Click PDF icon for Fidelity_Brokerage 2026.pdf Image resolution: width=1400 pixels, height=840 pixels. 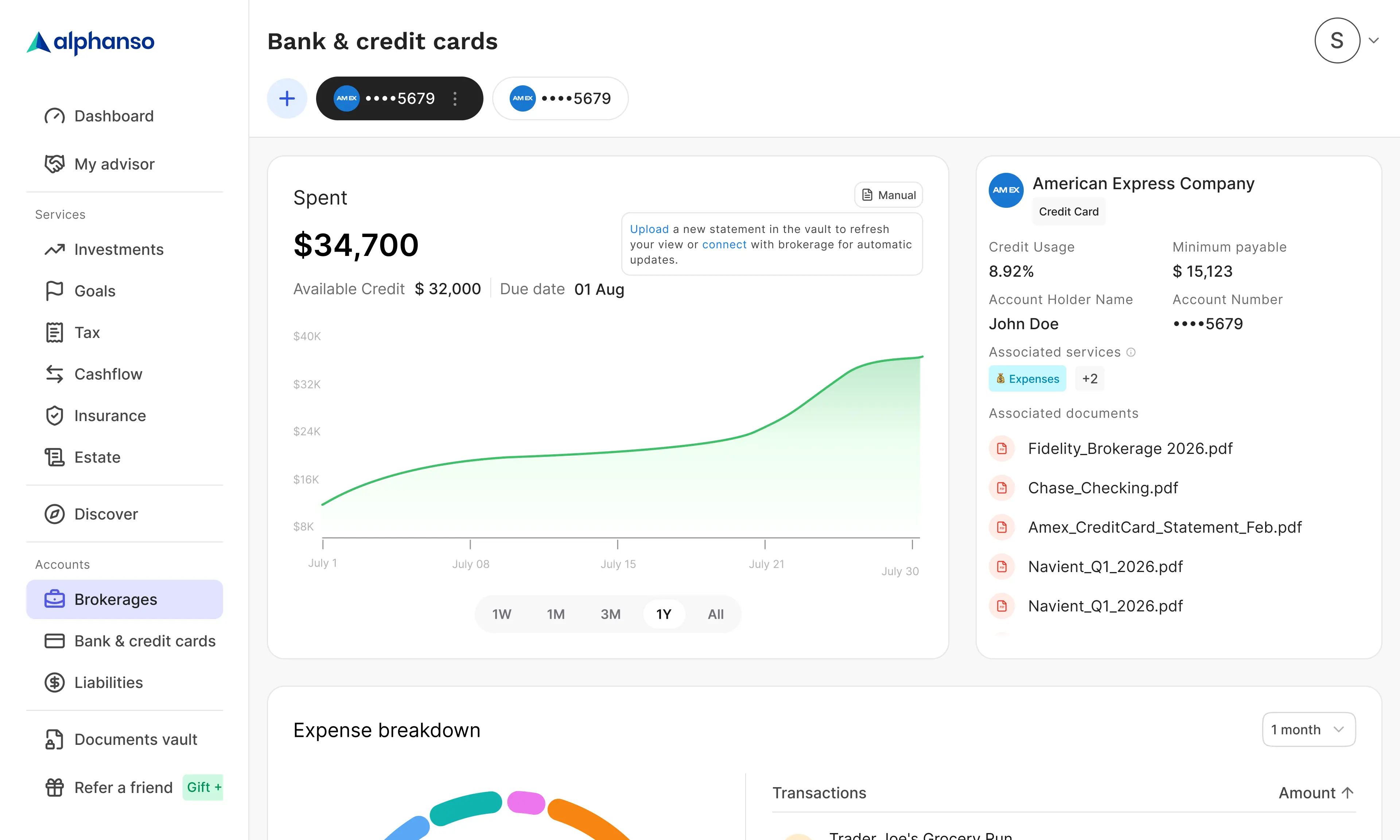[x=1002, y=448]
